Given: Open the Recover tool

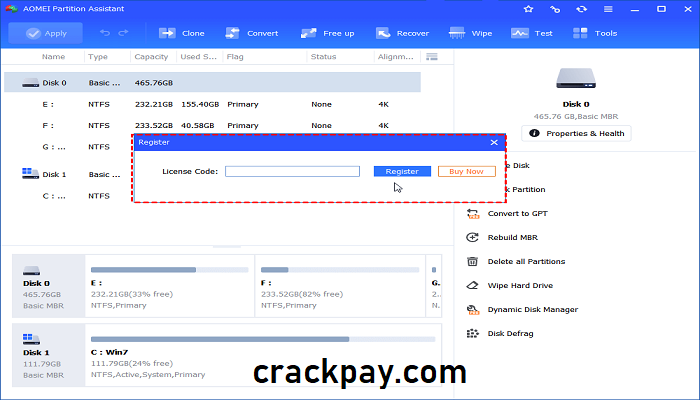Looking at the screenshot, I should click(402, 33).
